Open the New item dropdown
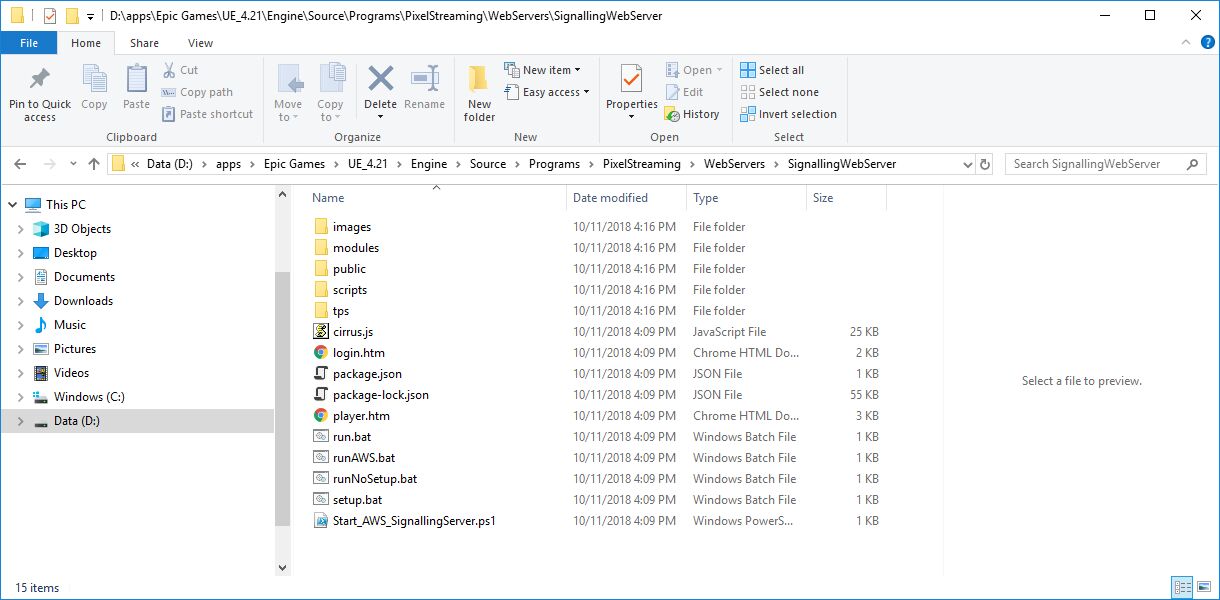This screenshot has width=1220, height=600. (545, 69)
